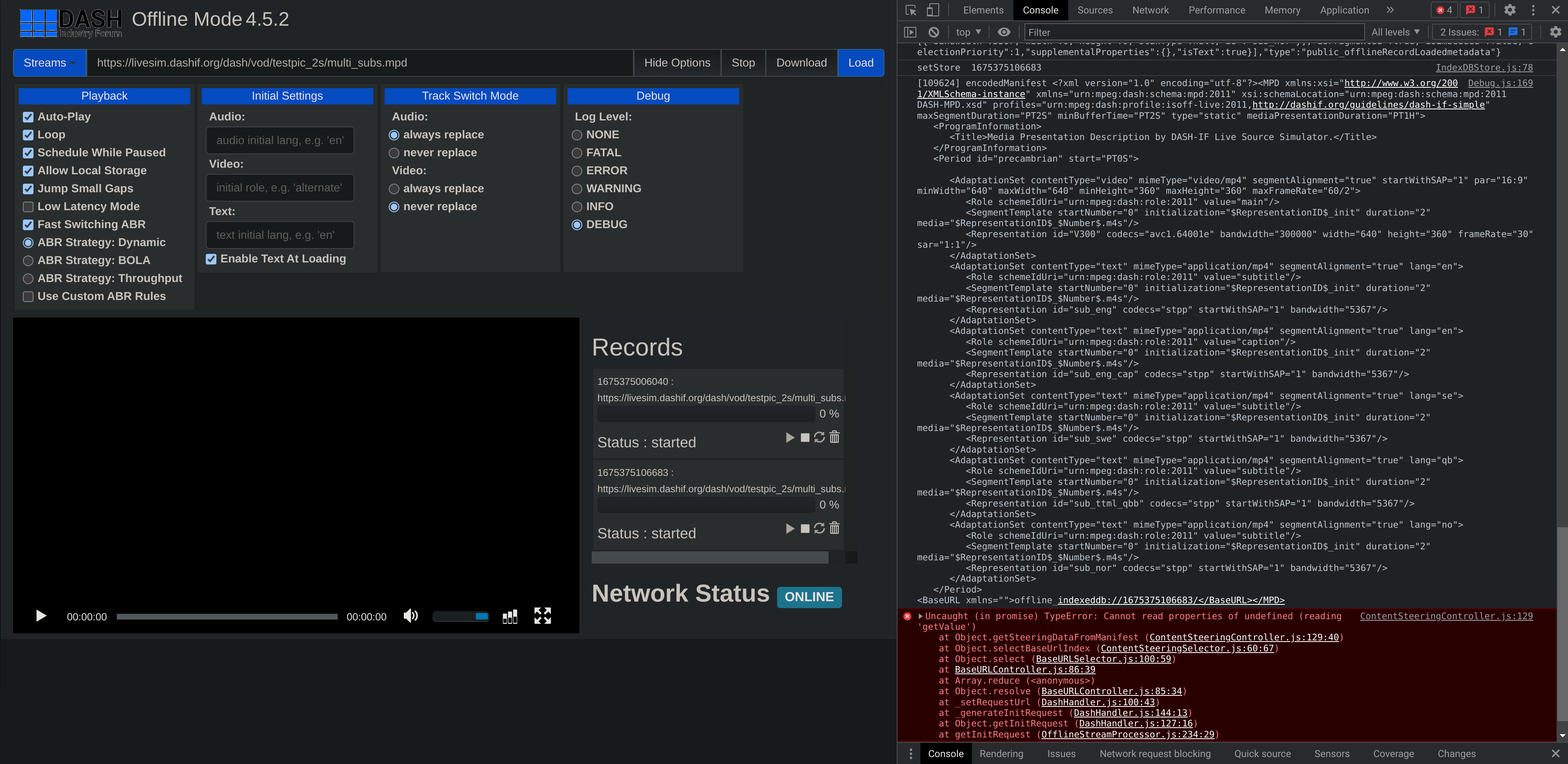The image size is (1568, 764).
Task: Click the Hide Options button
Action: tap(677, 63)
